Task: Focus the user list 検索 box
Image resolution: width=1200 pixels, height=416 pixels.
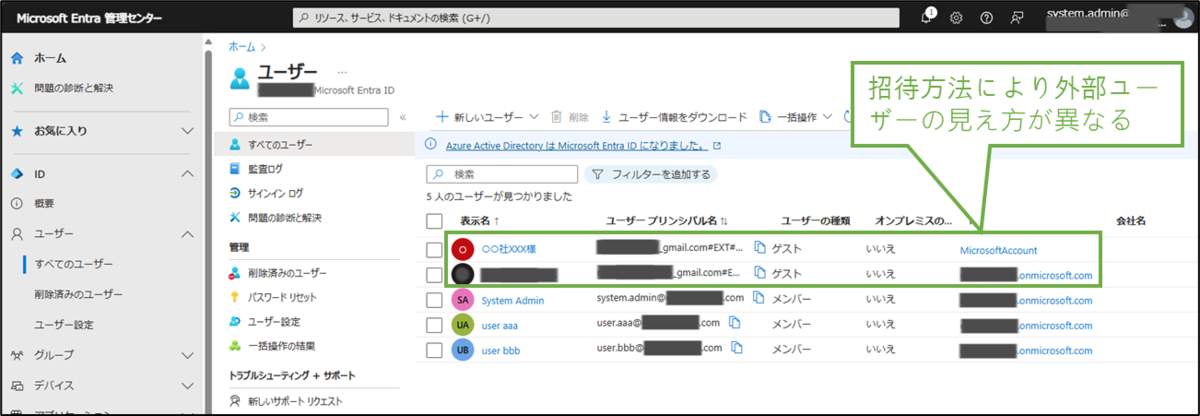Action: pos(502,174)
